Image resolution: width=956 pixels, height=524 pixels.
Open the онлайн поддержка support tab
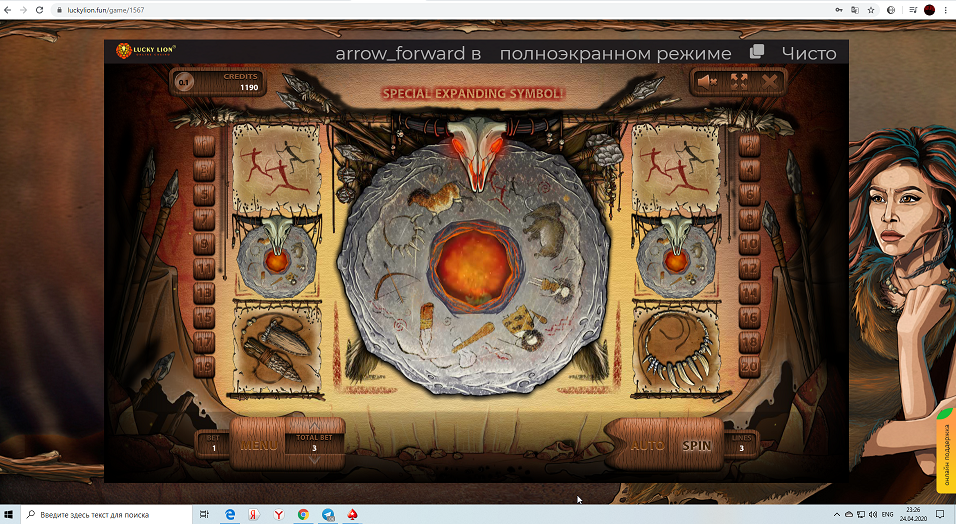pos(946,451)
